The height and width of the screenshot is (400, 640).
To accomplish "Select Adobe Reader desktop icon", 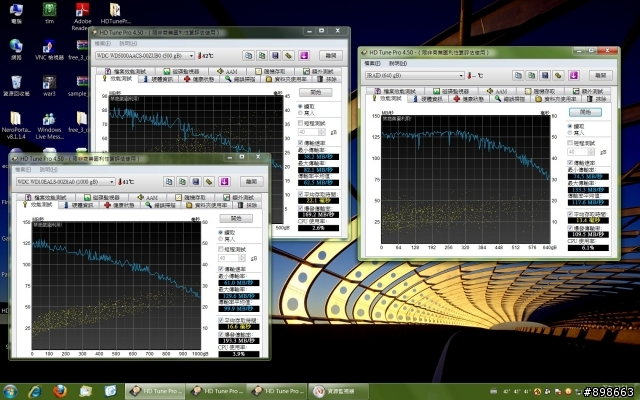I will point(82,16).
